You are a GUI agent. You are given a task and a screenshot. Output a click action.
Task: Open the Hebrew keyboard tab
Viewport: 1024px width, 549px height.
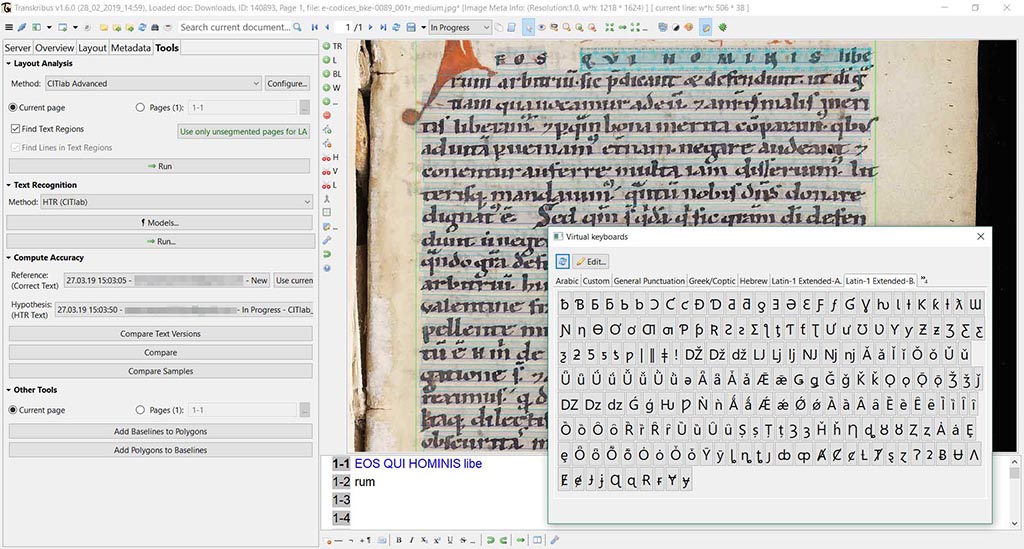pos(753,281)
